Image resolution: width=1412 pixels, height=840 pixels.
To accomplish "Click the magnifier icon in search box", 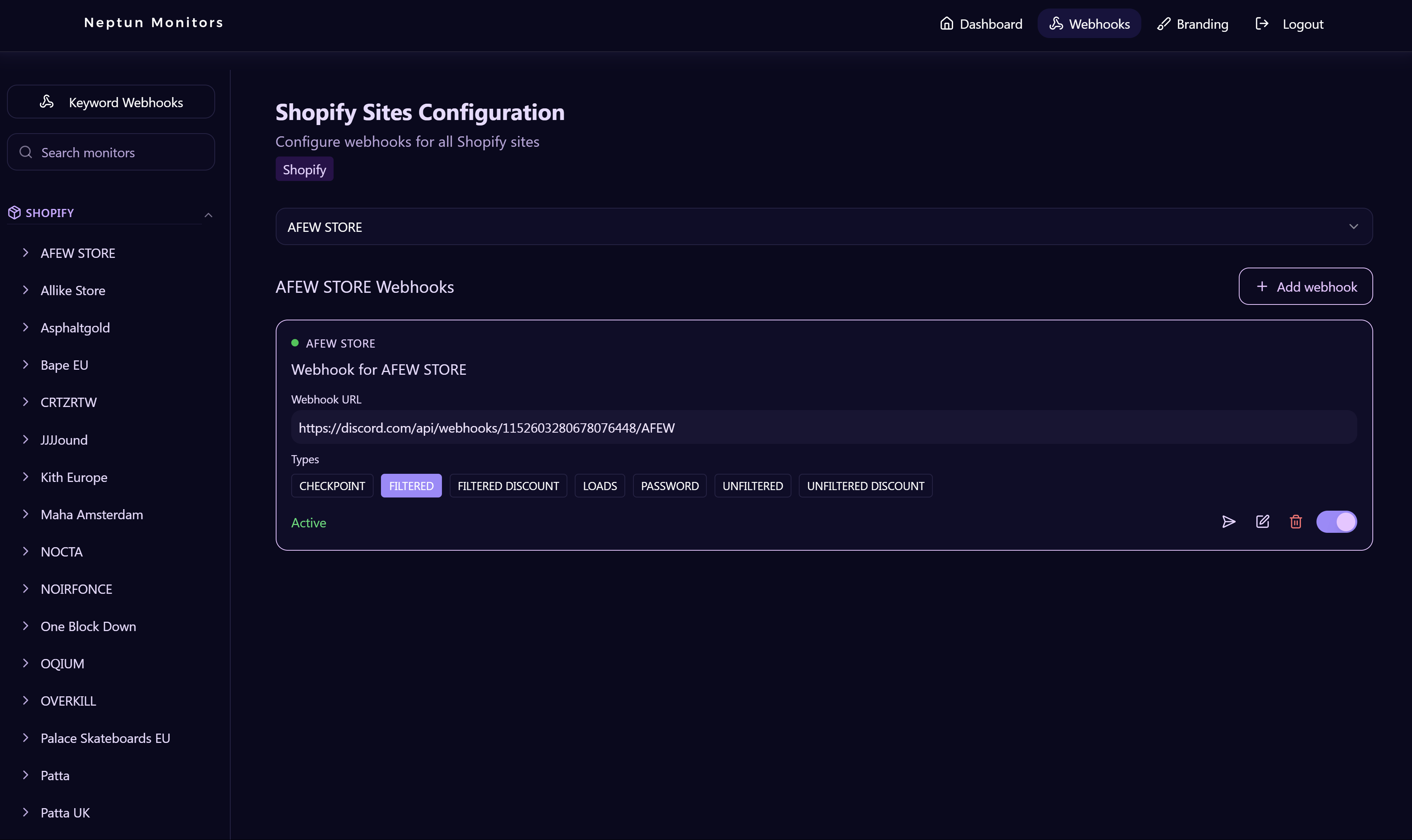I will click(x=26, y=152).
